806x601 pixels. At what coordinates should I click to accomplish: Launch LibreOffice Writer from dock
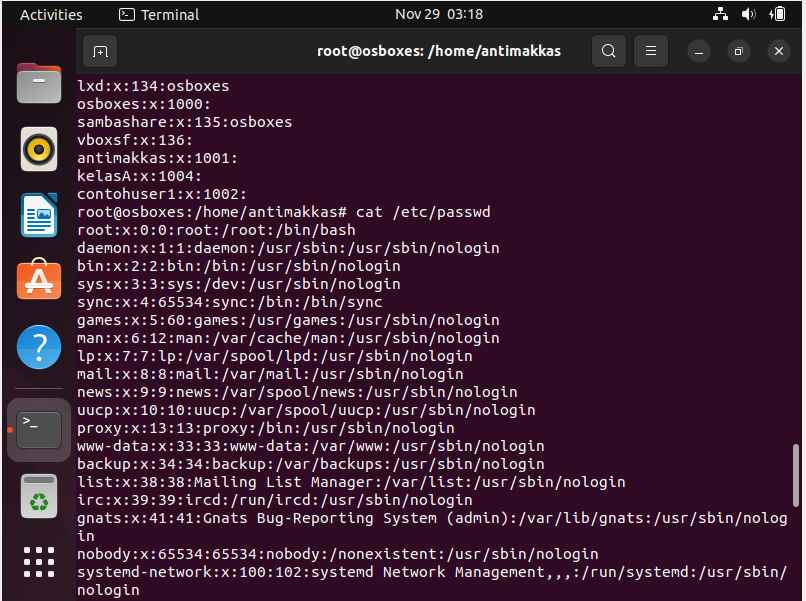(39, 214)
